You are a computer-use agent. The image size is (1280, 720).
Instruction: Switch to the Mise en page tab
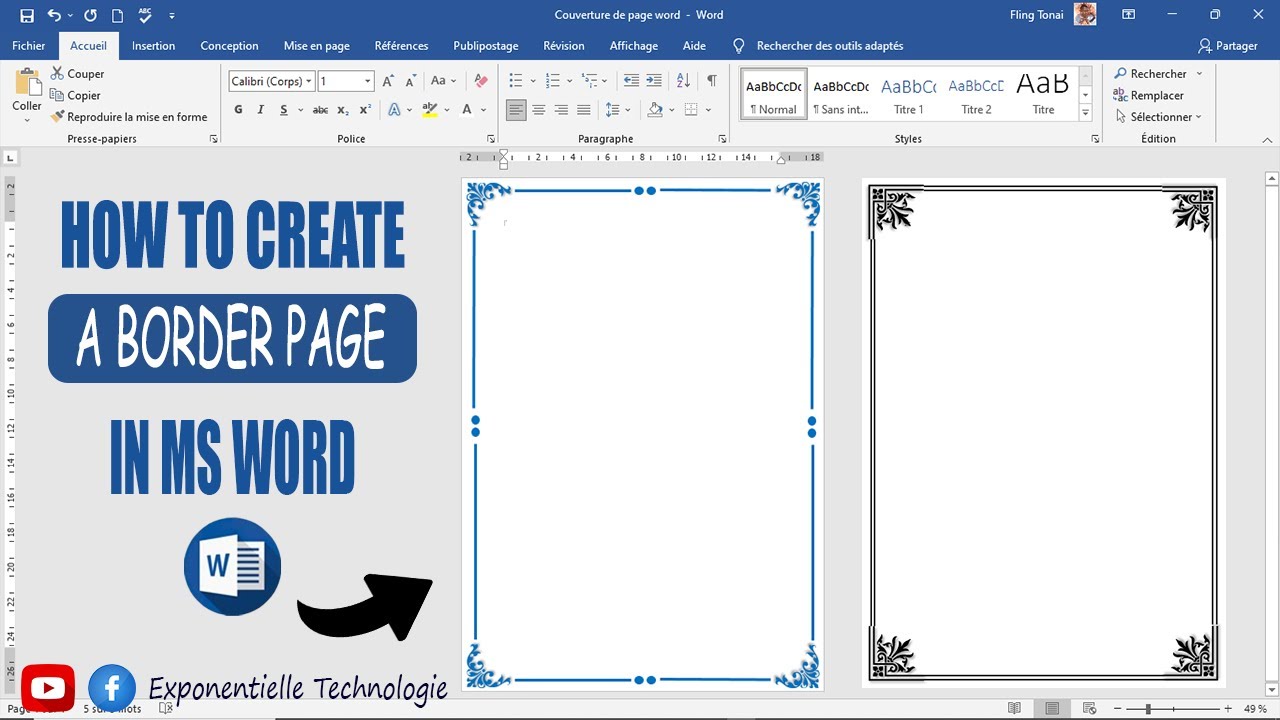tap(317, 46)
